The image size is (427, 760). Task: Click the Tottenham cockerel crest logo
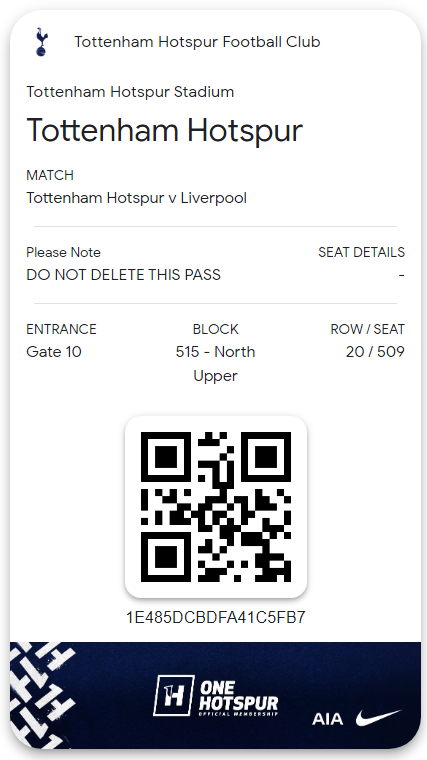tap(42, 42)
